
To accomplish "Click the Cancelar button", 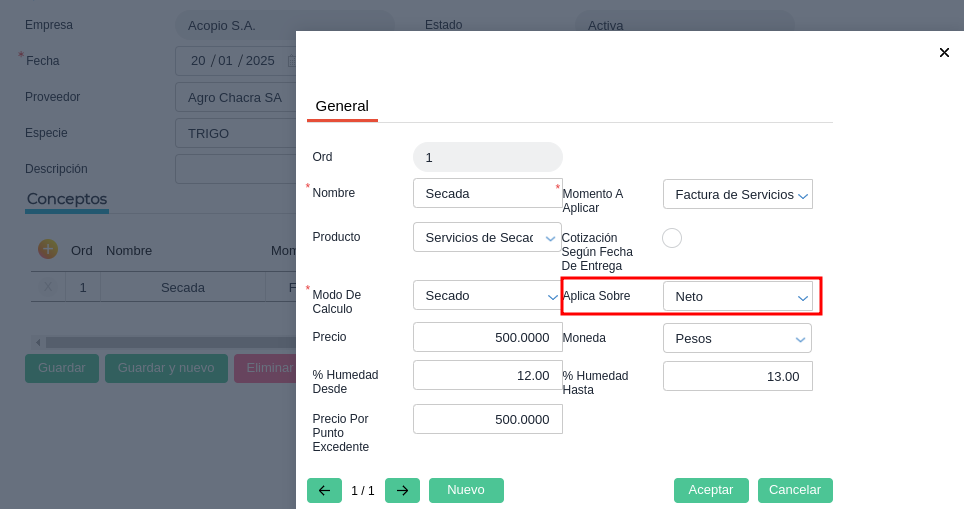I will click(795, 490).
